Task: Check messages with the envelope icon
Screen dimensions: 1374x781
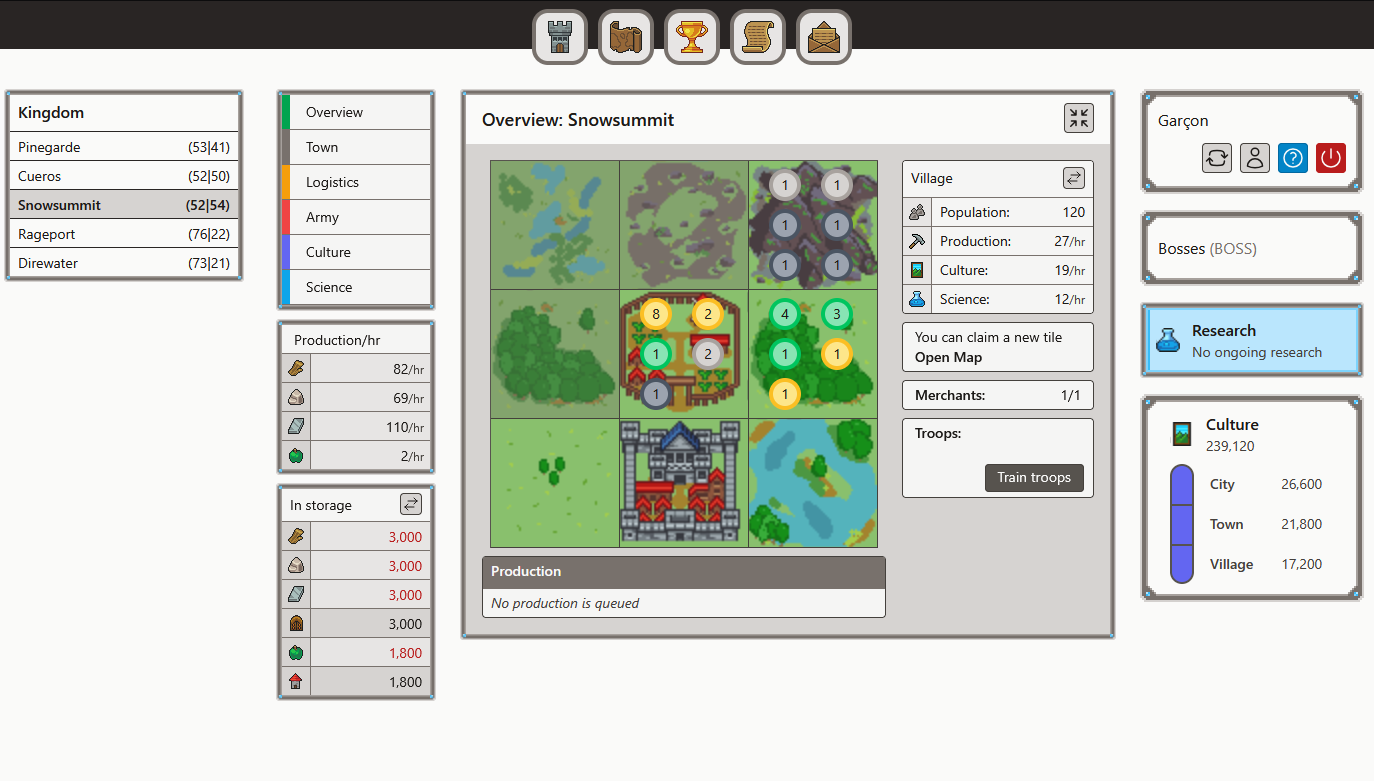Action: [823, 36]
